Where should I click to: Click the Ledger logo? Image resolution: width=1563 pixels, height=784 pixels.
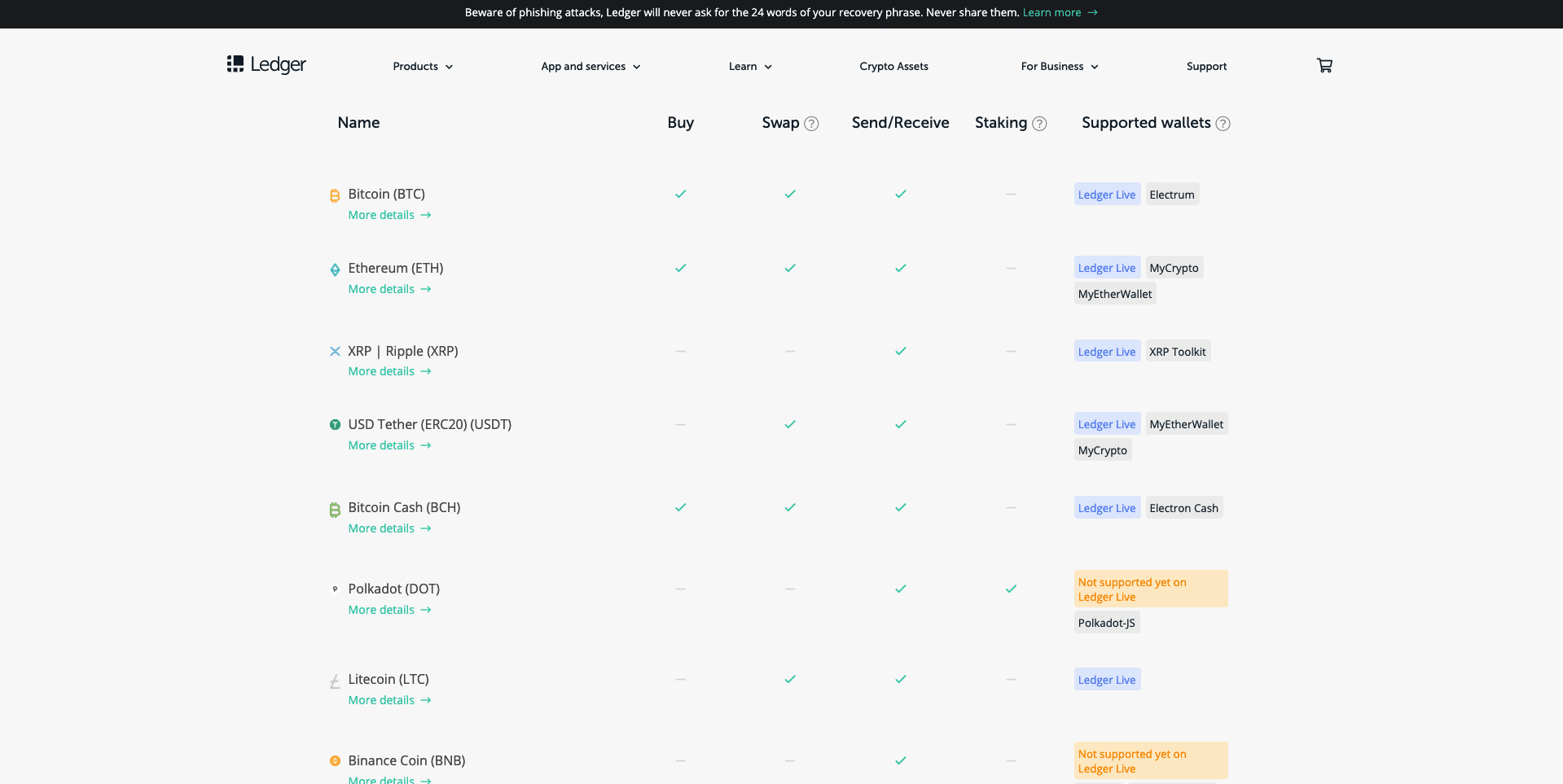click(x=266, y=64)
